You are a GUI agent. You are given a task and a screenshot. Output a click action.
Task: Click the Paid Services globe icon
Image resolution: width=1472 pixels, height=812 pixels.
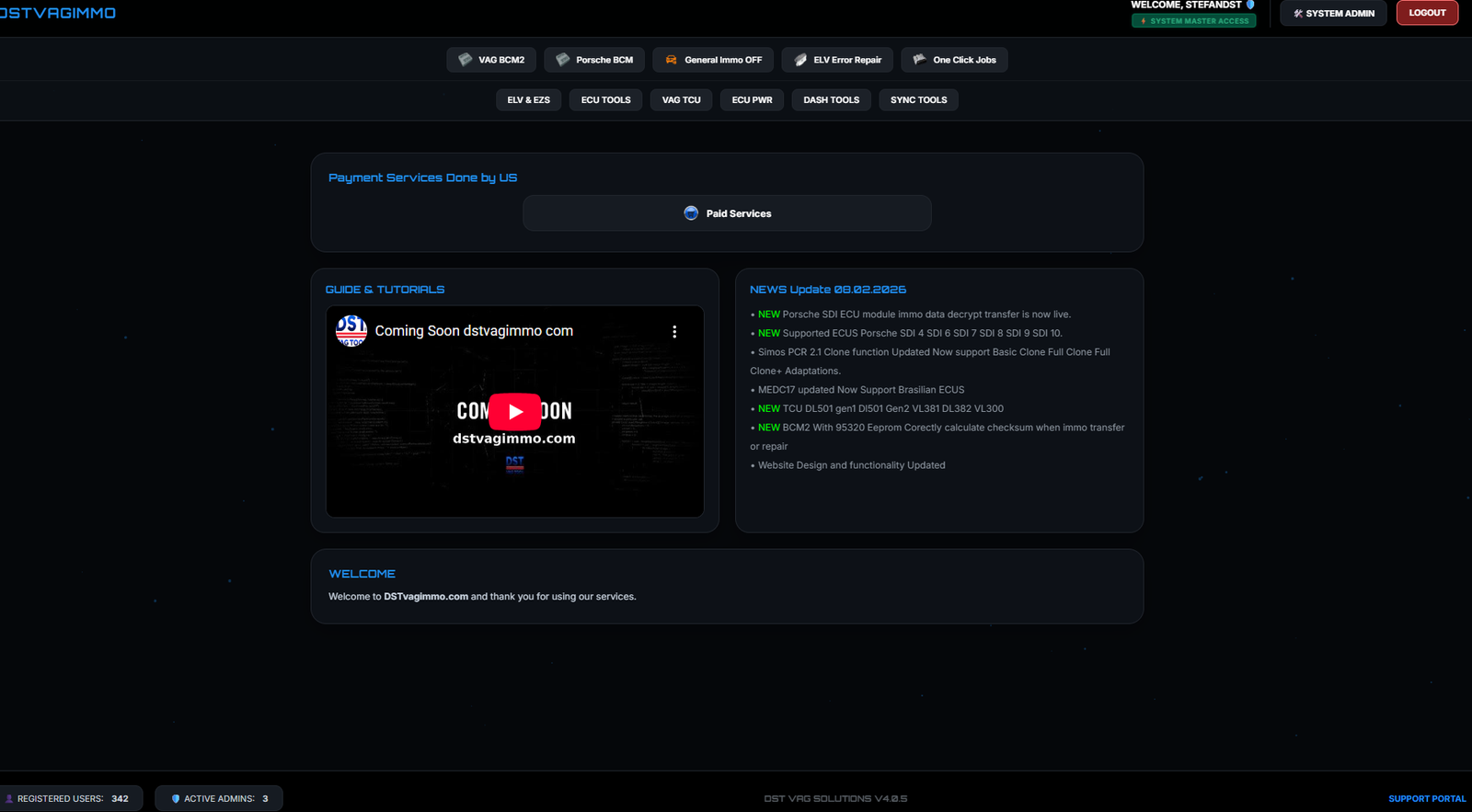[691, 213]
